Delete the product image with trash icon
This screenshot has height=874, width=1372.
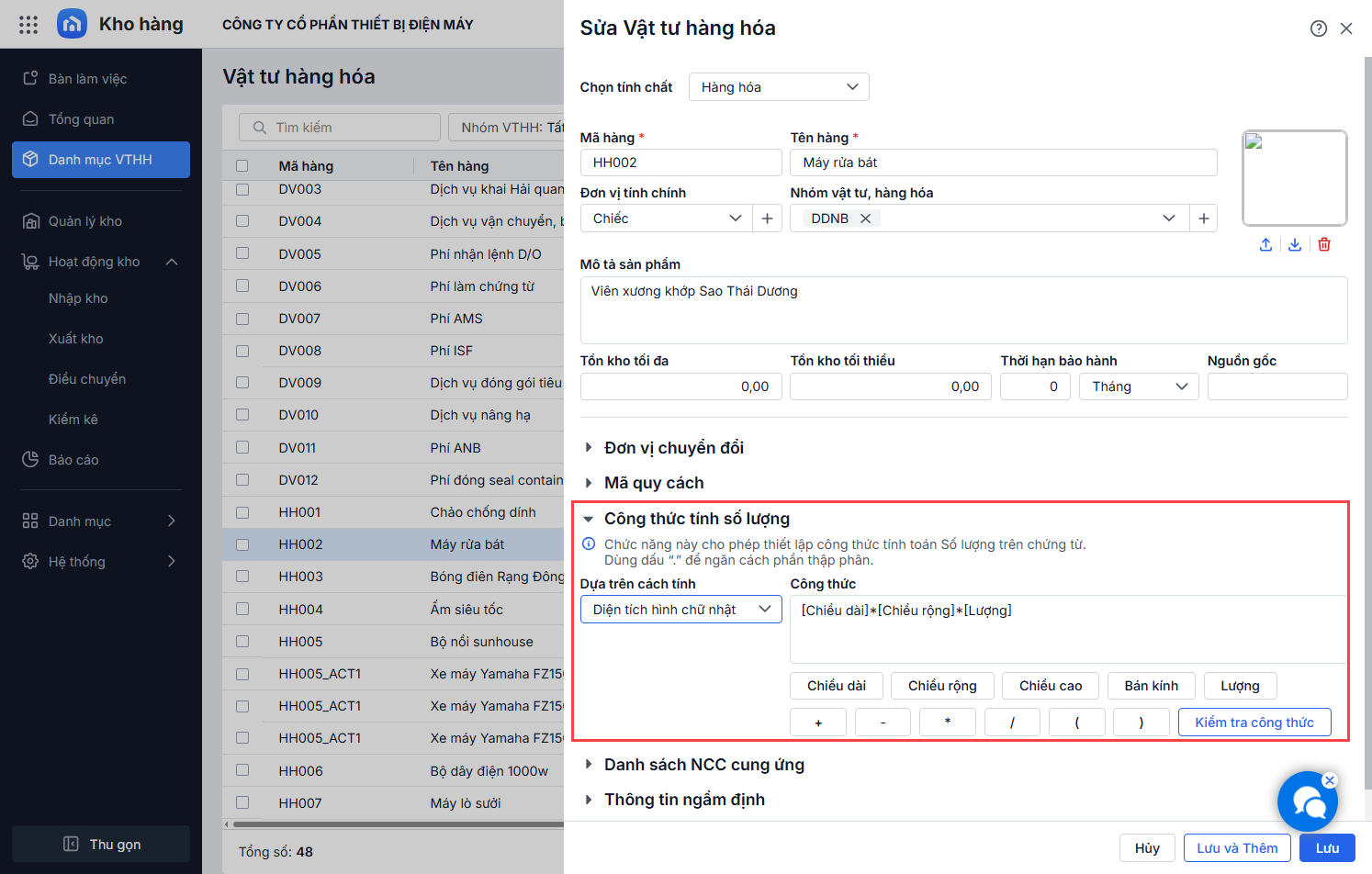coord(1324,244)
